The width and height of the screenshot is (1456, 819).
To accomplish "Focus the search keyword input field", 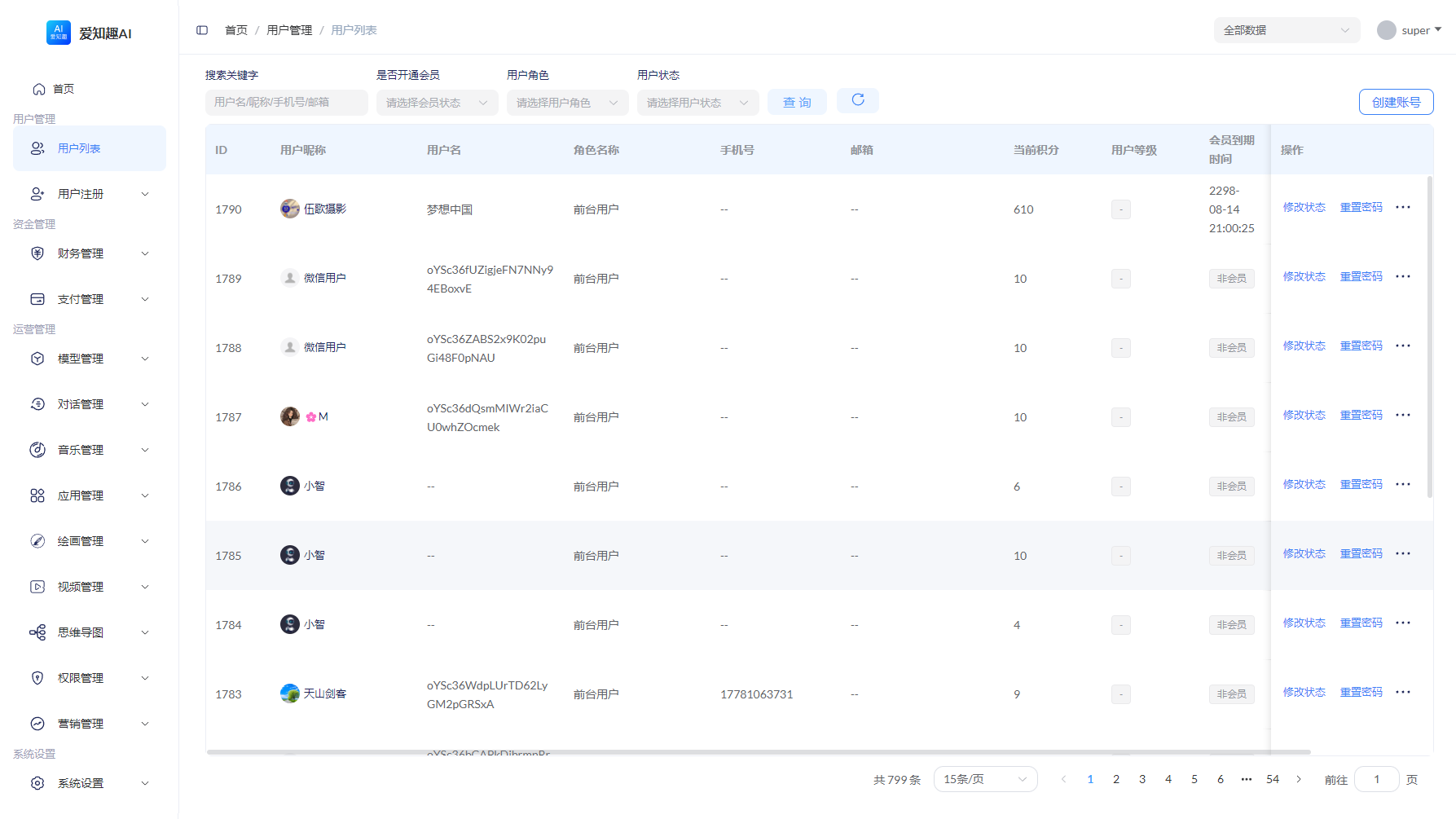I will pyautogui.click(x=287, y=102).
